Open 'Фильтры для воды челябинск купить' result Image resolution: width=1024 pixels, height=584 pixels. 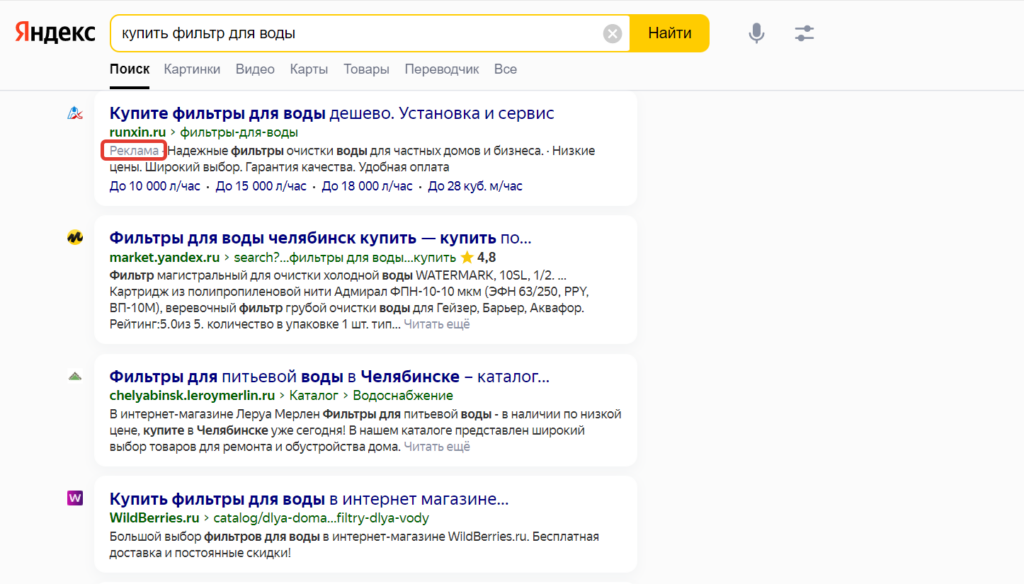tap(320, 238)
